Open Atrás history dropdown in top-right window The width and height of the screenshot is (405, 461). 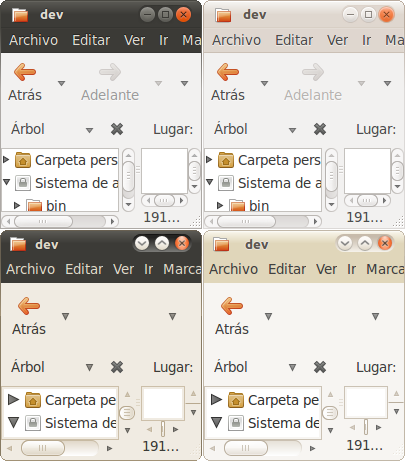[x=265, y=83]
